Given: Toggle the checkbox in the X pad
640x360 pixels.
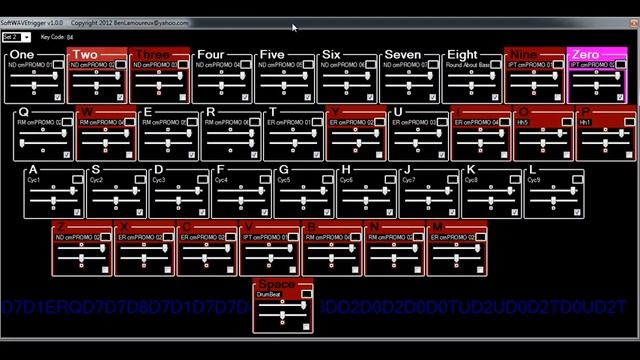Looking at the screenshot, I should coord(167,270).
